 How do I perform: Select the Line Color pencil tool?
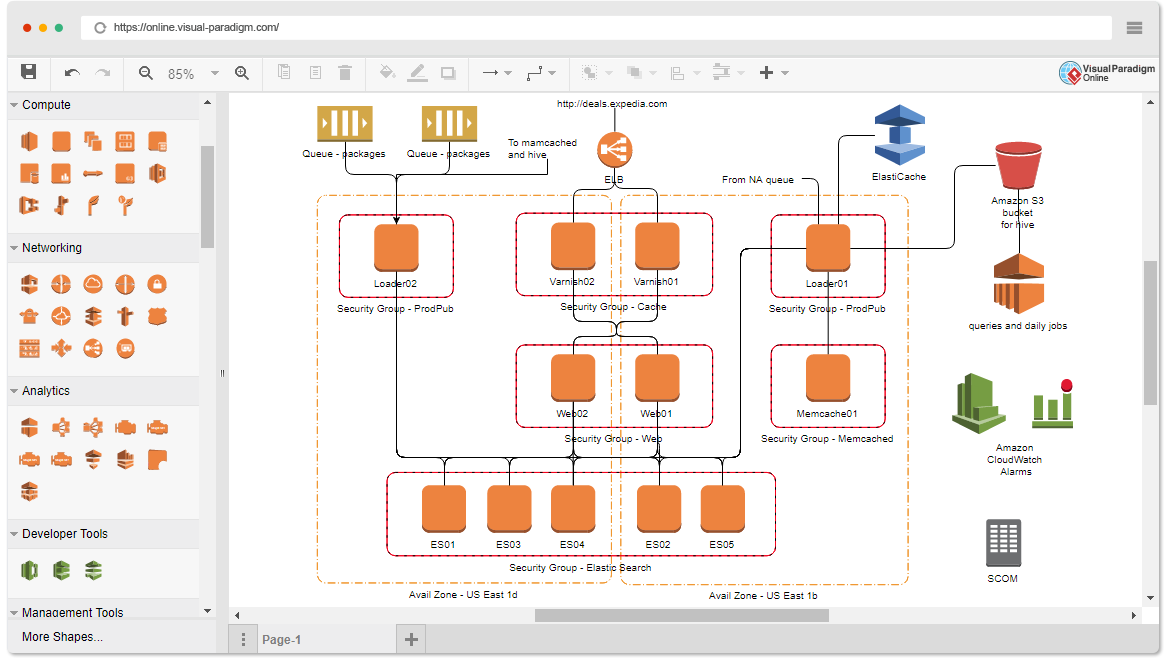[x=418, y=72]
